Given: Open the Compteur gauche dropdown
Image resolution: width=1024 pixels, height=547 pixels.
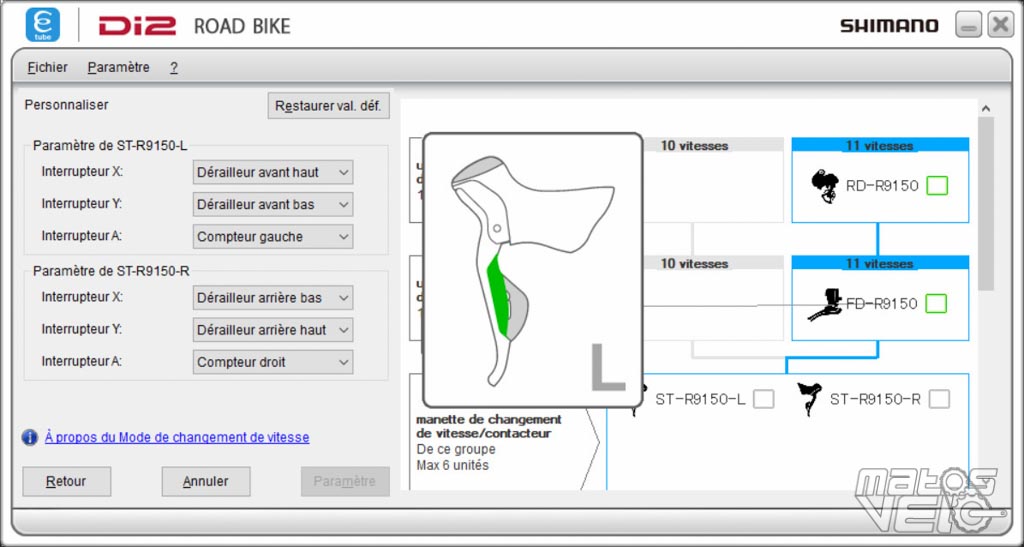Looking at the screenshot, I should pyautogui.click(x=273, y=237).
